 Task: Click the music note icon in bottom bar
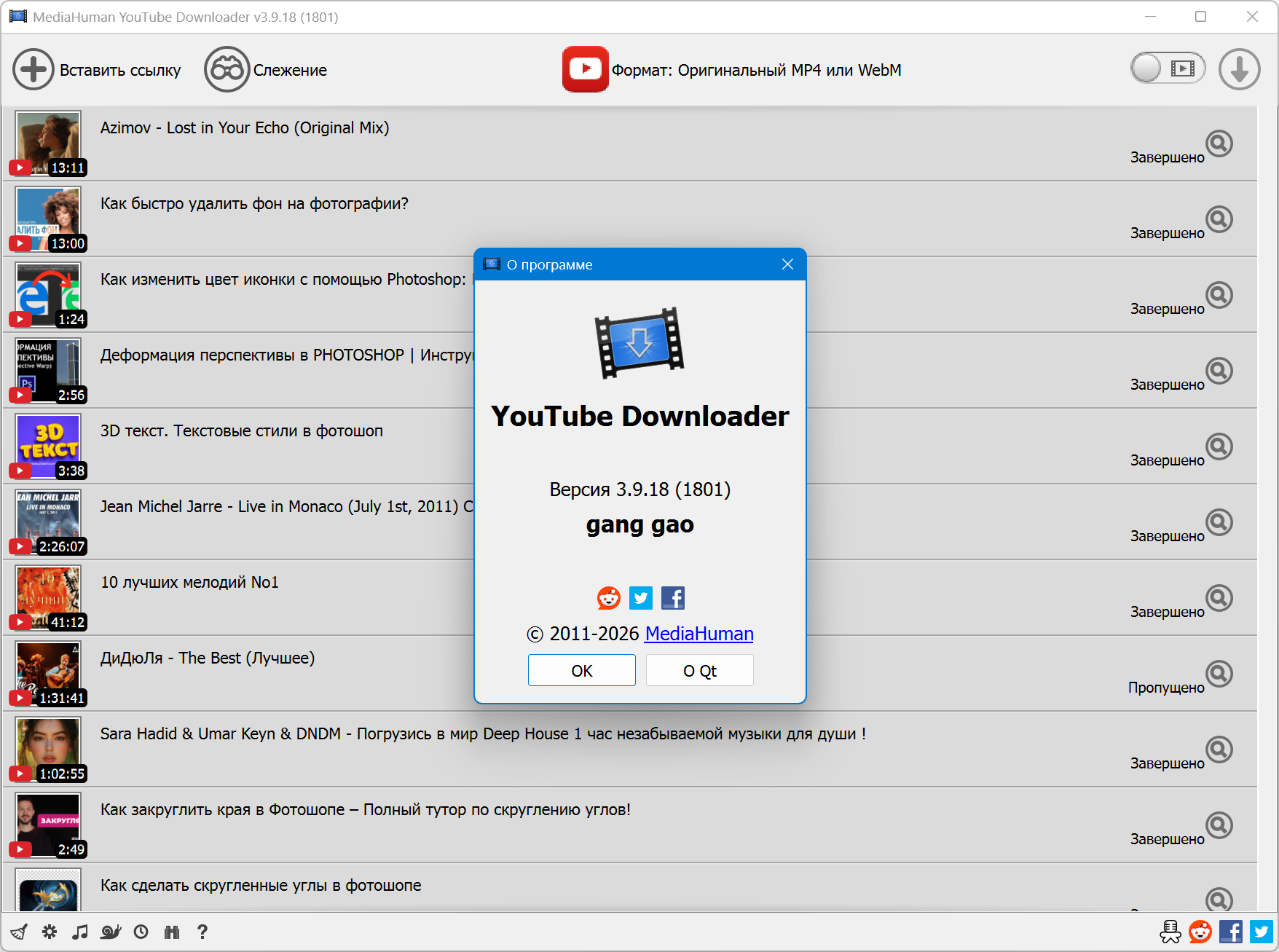coord(80,932)
